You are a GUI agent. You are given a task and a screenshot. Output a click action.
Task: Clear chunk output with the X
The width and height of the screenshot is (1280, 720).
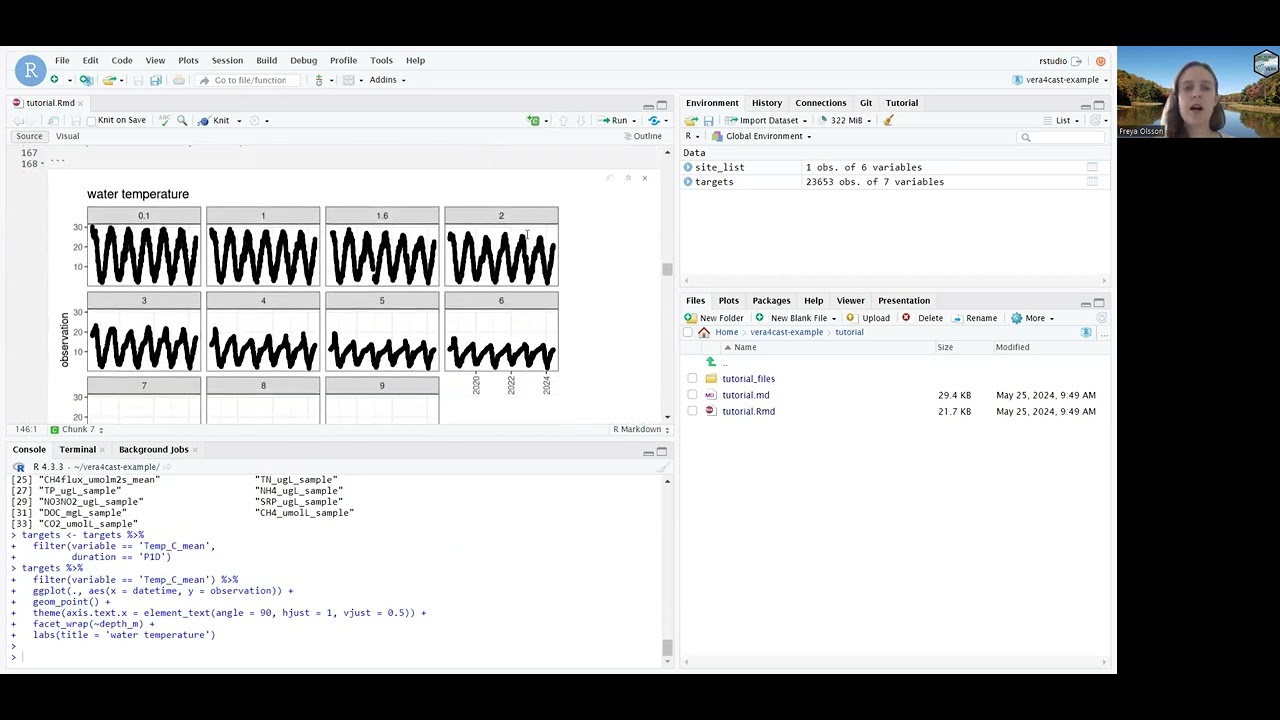click(x=644, y=178)
